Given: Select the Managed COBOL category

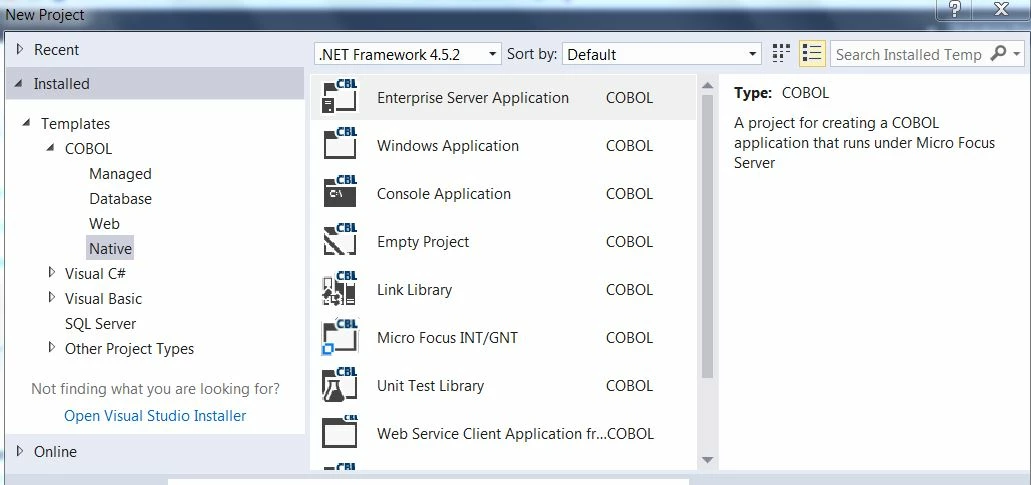Looking at the screenshot, I should (x=120, y=173).
